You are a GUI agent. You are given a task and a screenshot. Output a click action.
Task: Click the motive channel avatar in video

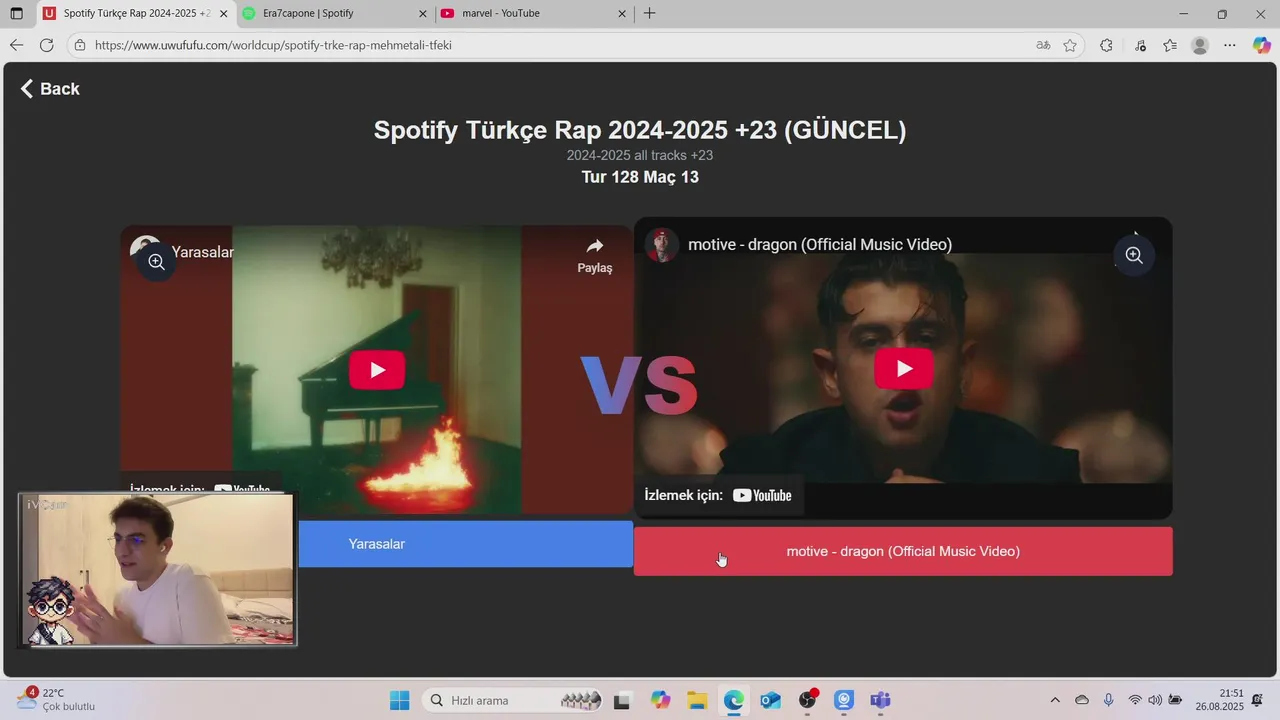(x=661, y=245)
